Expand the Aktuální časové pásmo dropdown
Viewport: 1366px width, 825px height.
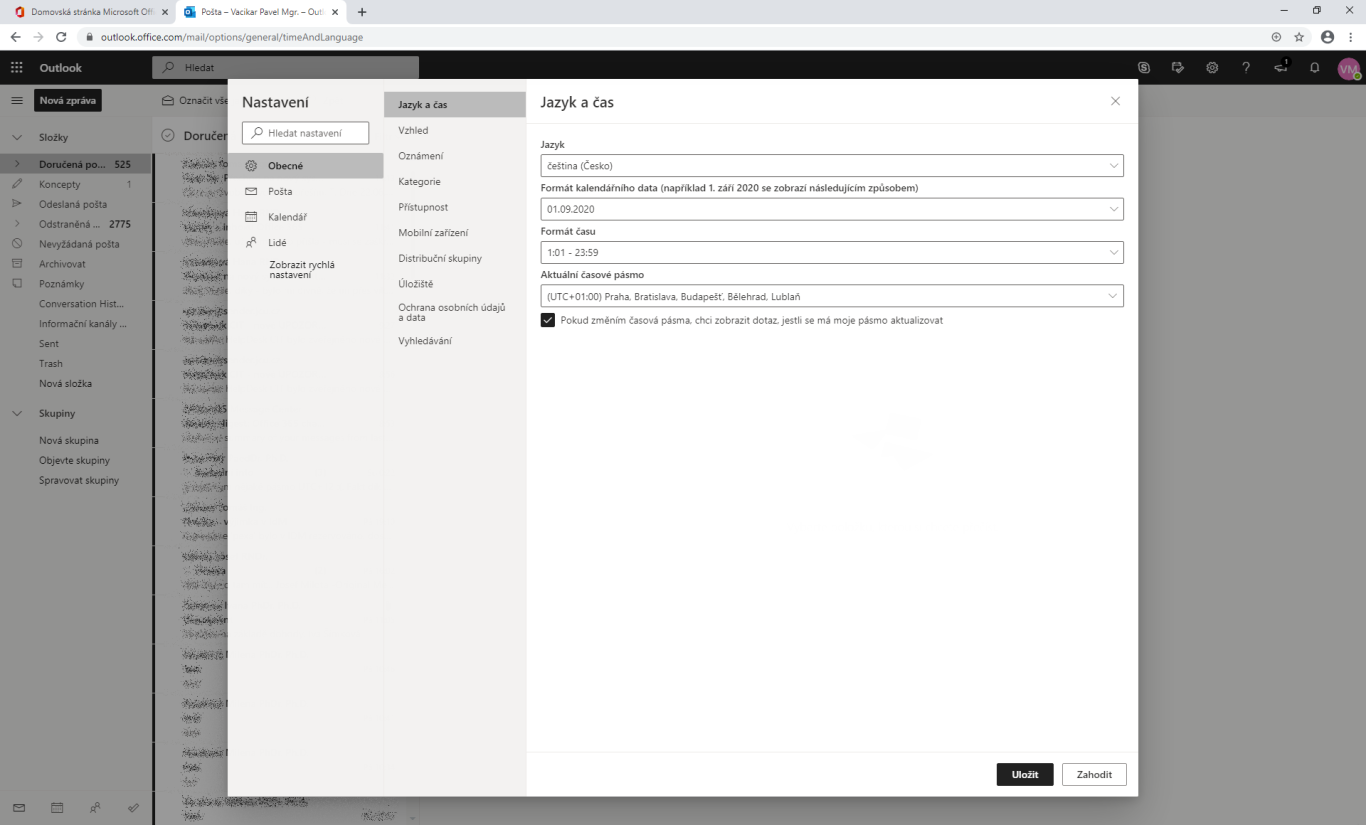[831, 296]
